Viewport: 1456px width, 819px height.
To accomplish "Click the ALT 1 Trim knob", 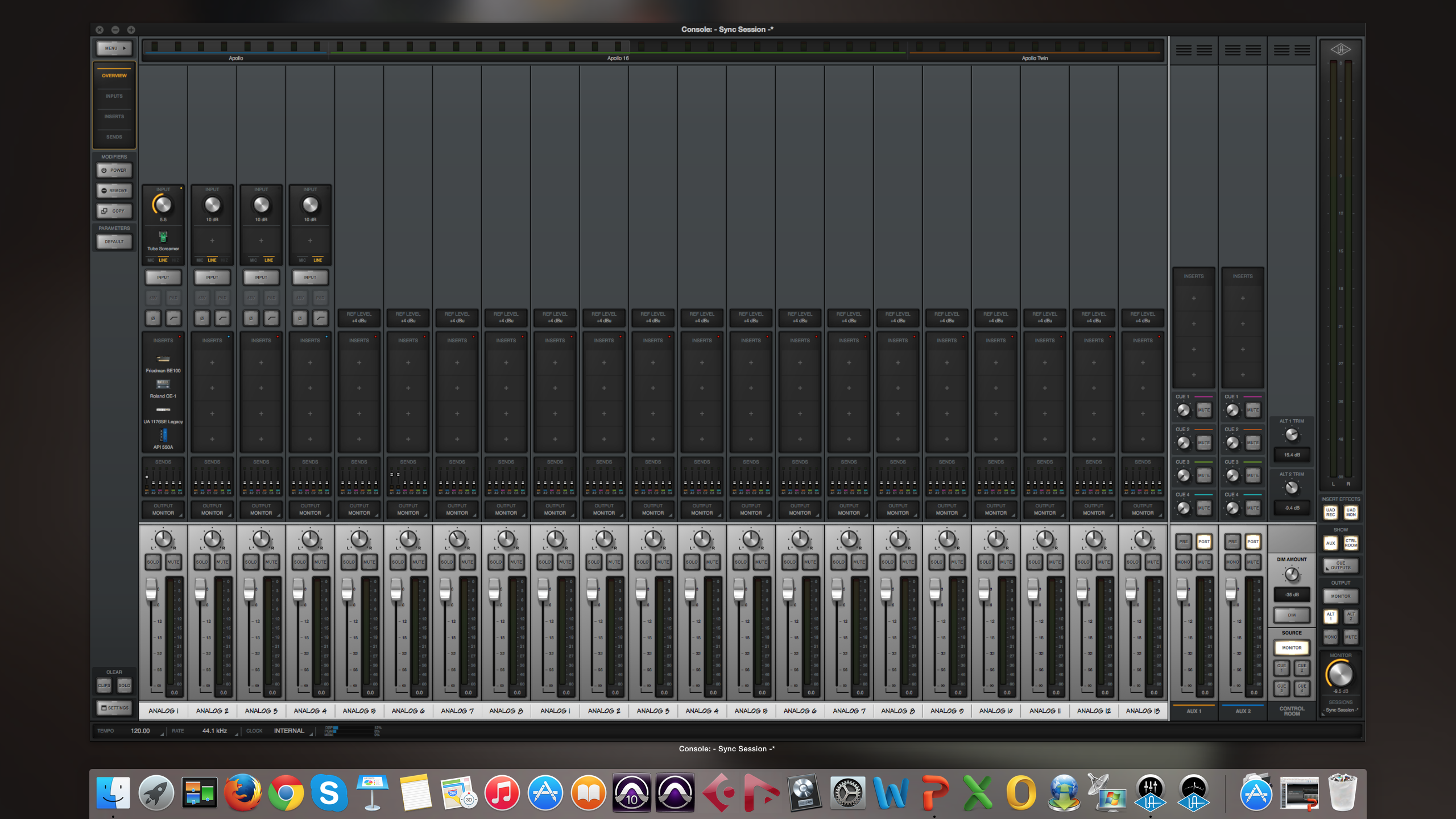I will tap(1292, 436).
